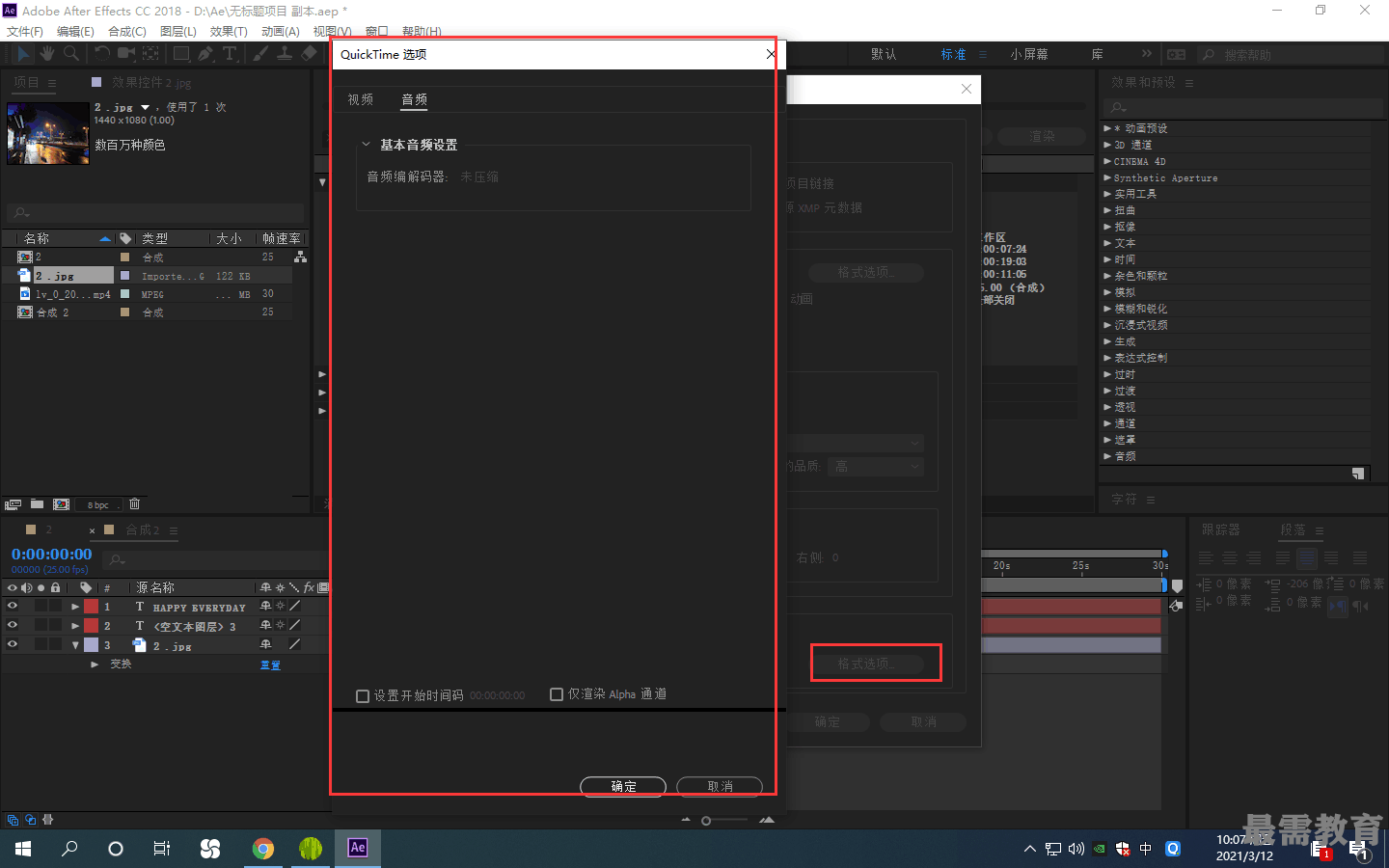Open the project flowchart icon beside composition 2
1389x868 pixels.
pos(300,258)
